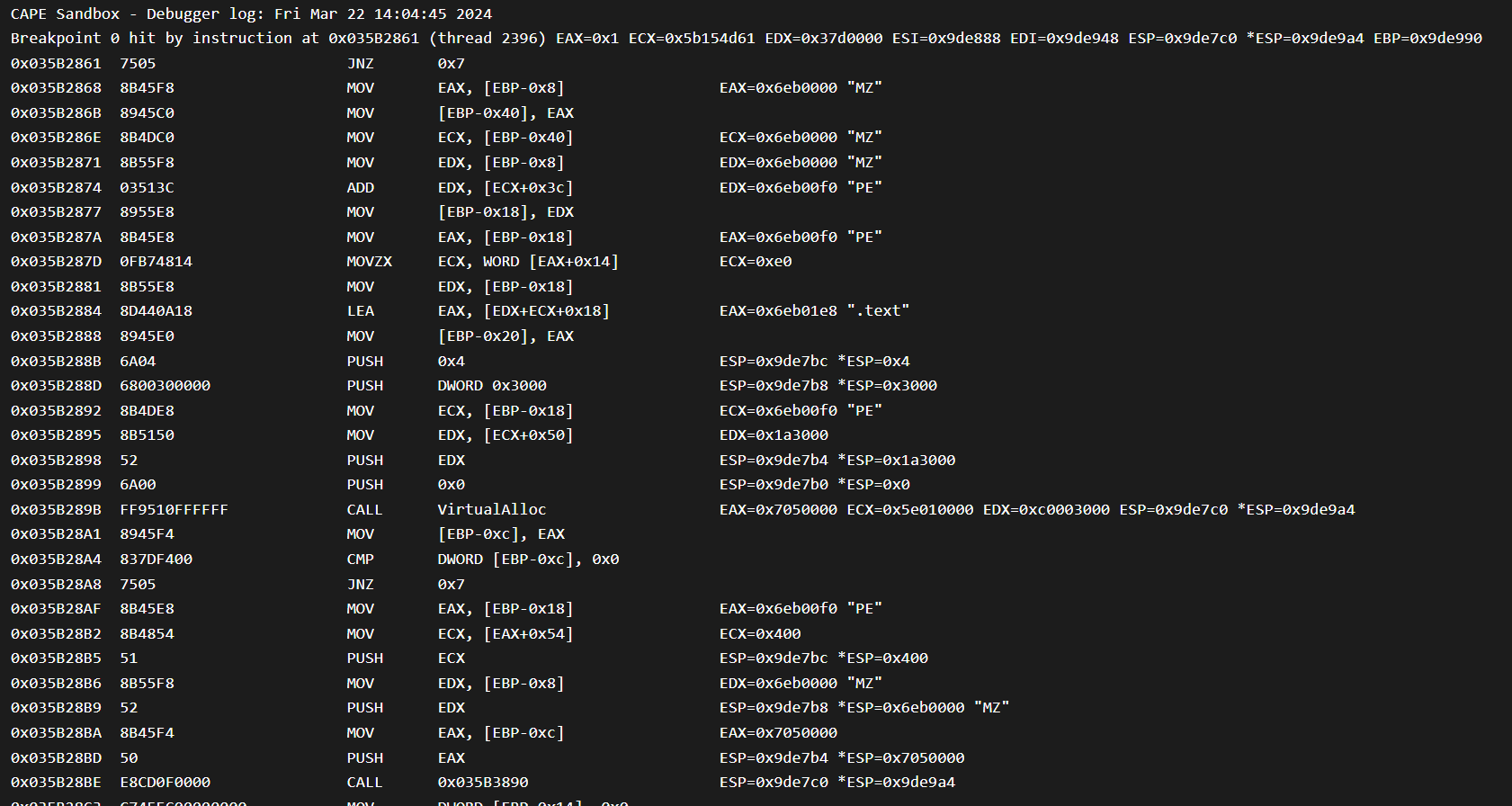Click the ECX=0x400 register value
This screenshot has height=806, width=1512.
[x=760, y=633]
